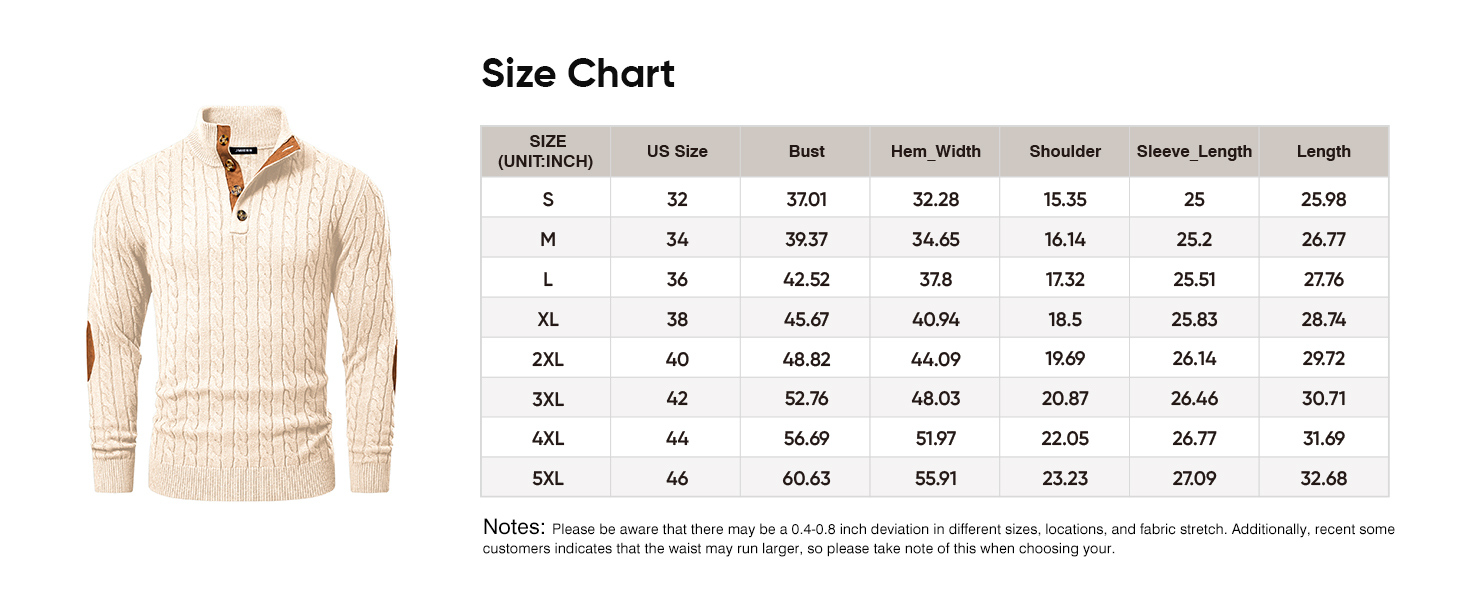Click the Shoulder column header

pyautogui.click(x=1065, y=152)
